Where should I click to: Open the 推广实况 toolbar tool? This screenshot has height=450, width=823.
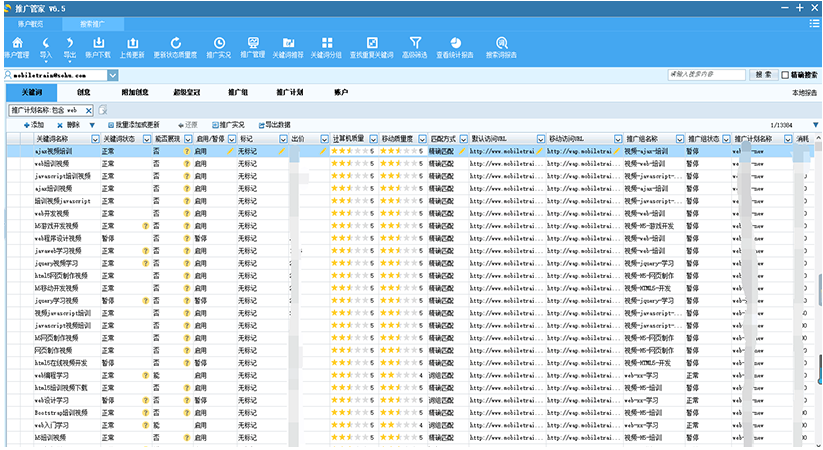click(218, 47)
